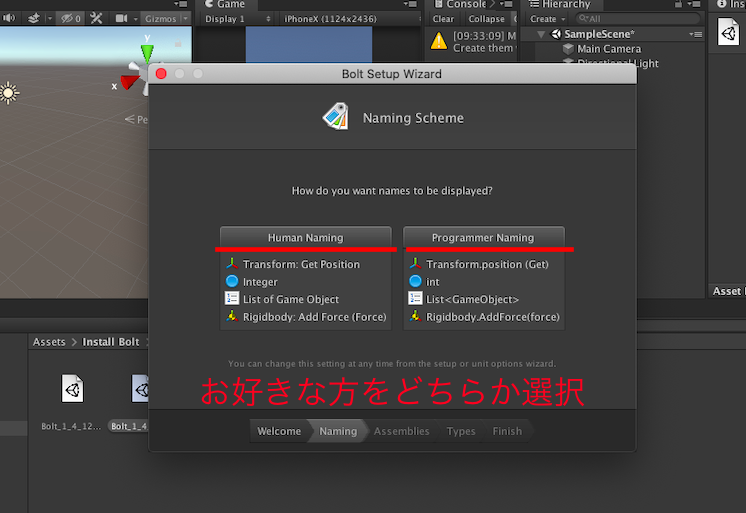Click the Main Camera cube icon

pos(568,49)
